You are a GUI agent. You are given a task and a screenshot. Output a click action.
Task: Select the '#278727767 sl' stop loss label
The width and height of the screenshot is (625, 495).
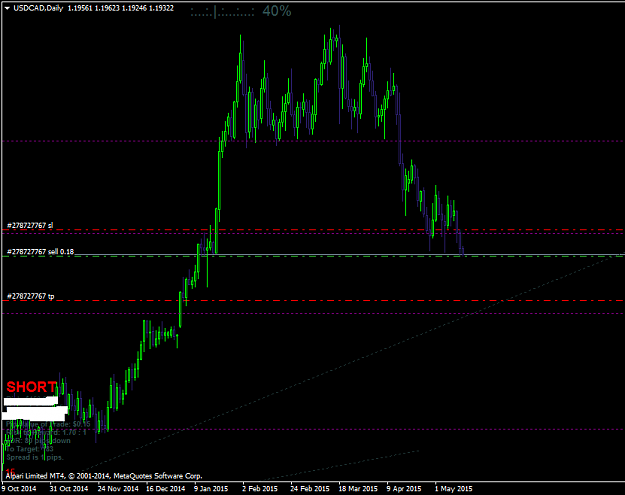click(x=30, y=226)
